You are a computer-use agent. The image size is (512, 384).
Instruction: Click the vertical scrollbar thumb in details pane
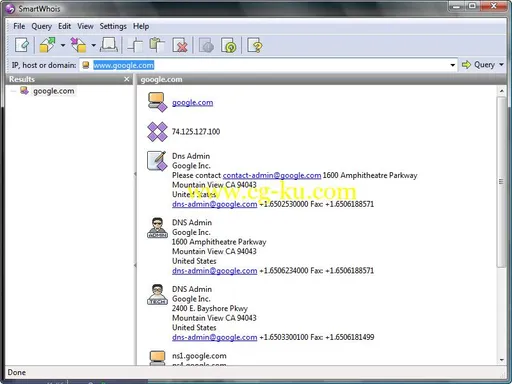pyautogui.click(x=501, y=182)
